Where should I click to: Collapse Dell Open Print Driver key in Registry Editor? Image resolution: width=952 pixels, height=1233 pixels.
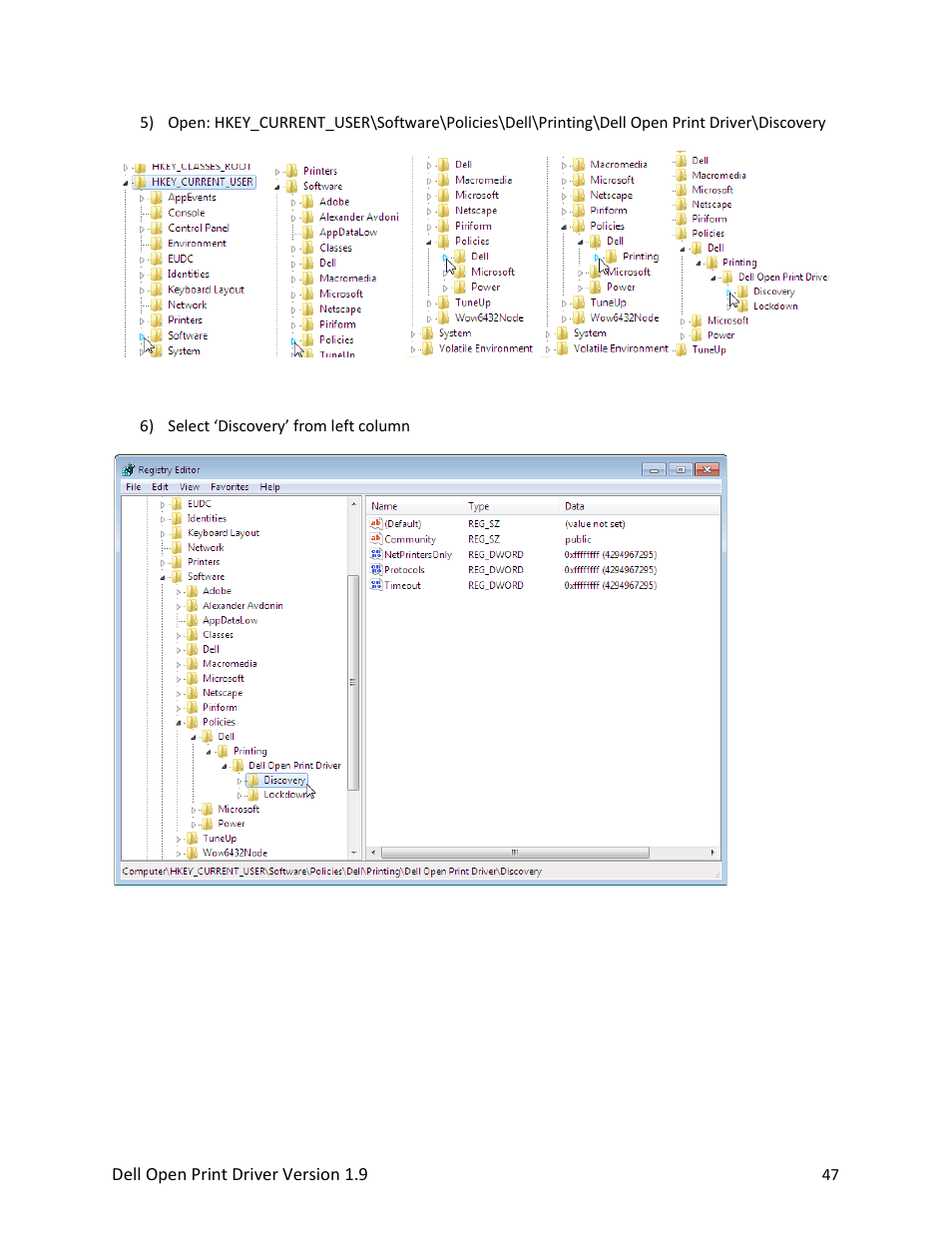coord(224,767)
